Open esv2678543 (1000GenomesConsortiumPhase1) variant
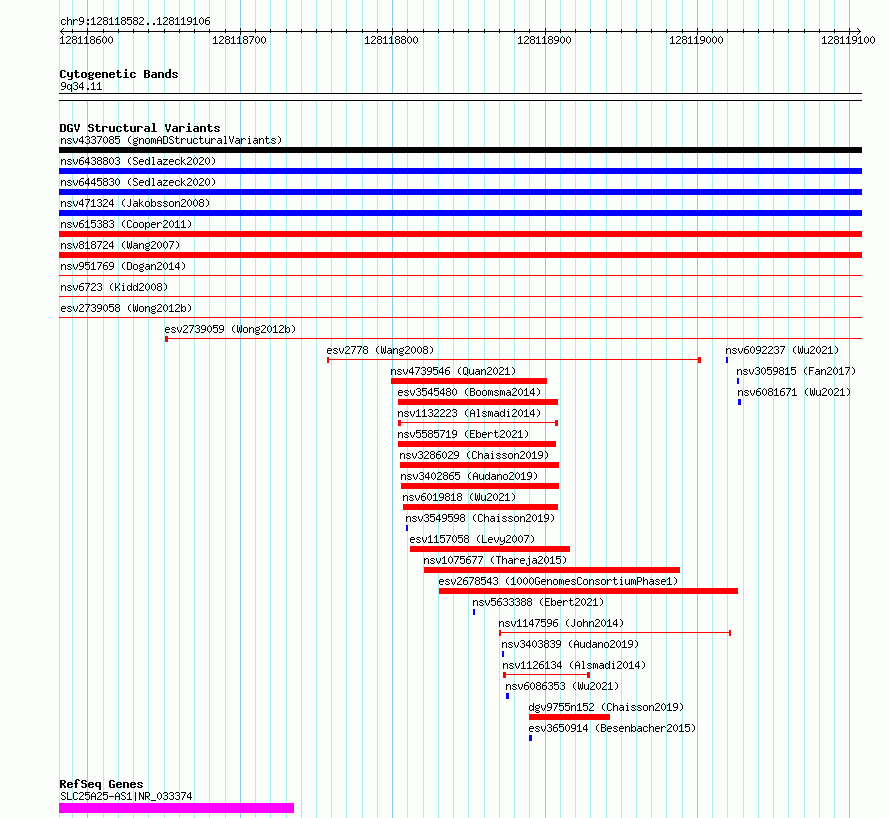The width and height of the screenshot is (890, 818). tap(559, 581)
